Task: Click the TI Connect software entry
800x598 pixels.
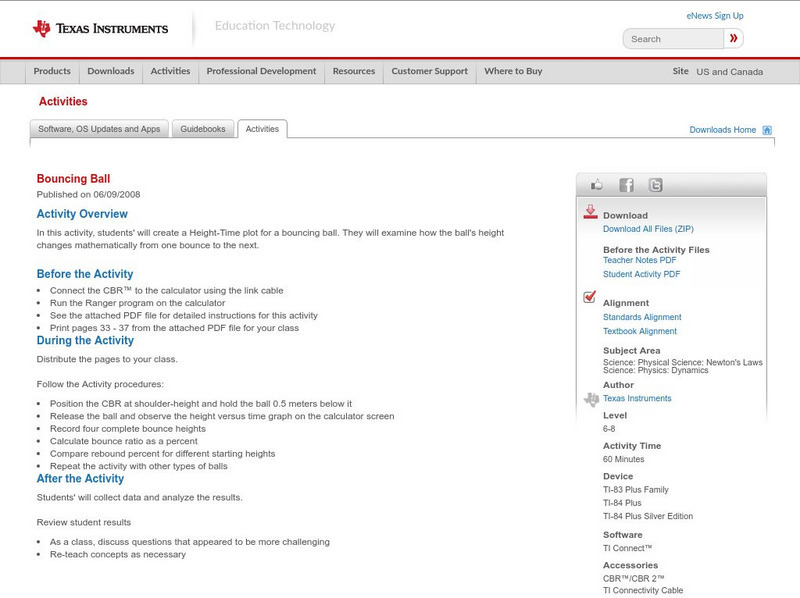Action: point(628,549)
